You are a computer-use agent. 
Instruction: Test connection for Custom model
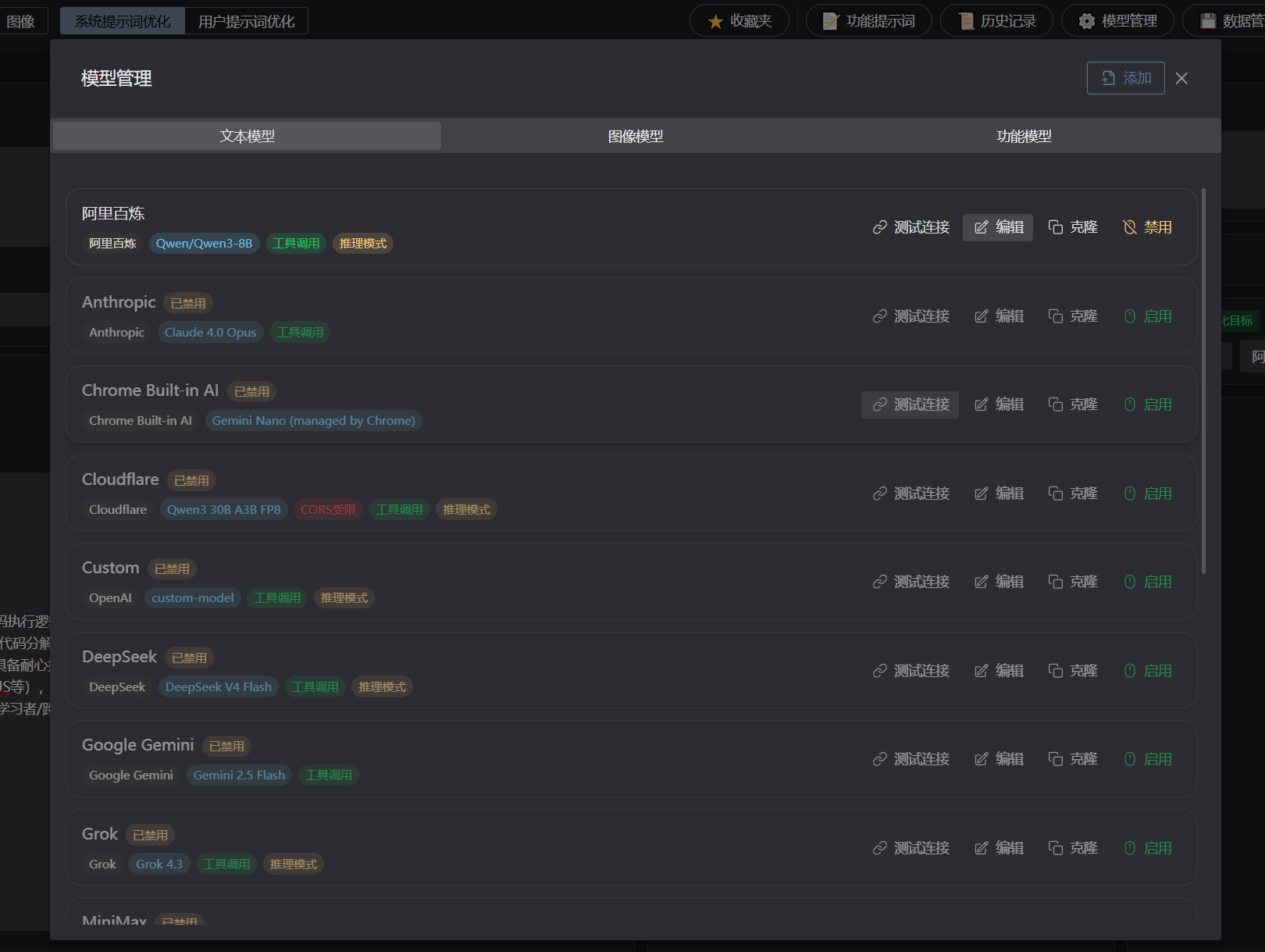[910, 582]
